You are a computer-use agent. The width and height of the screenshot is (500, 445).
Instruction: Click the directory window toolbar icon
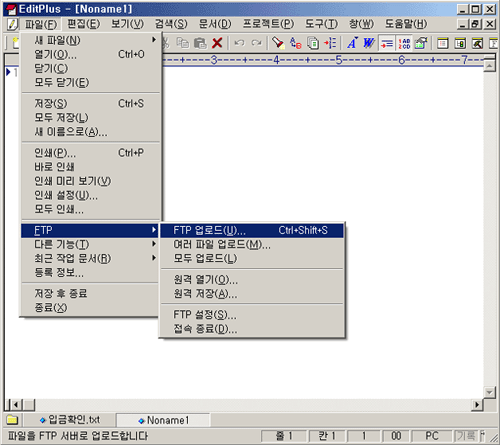[x=460, y=43]
